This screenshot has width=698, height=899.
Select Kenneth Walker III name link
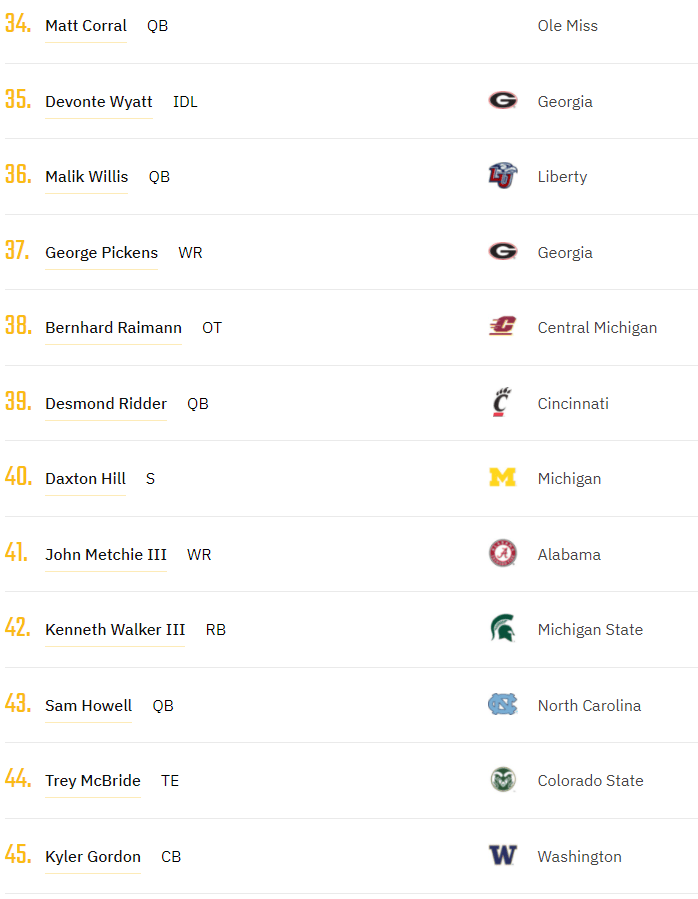[x=115, y=630]
